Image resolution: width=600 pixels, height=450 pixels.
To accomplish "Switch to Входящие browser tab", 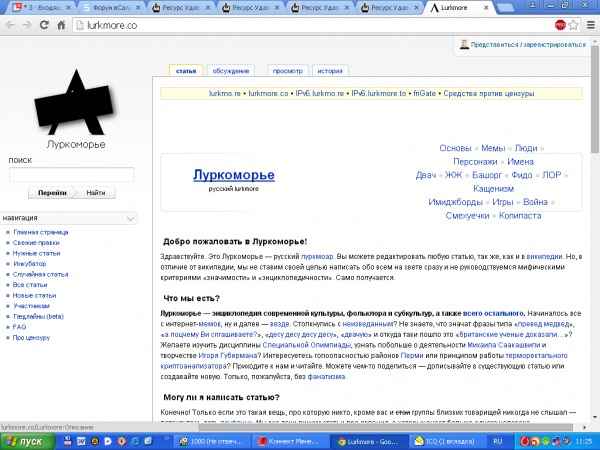I will click(40, 8).
